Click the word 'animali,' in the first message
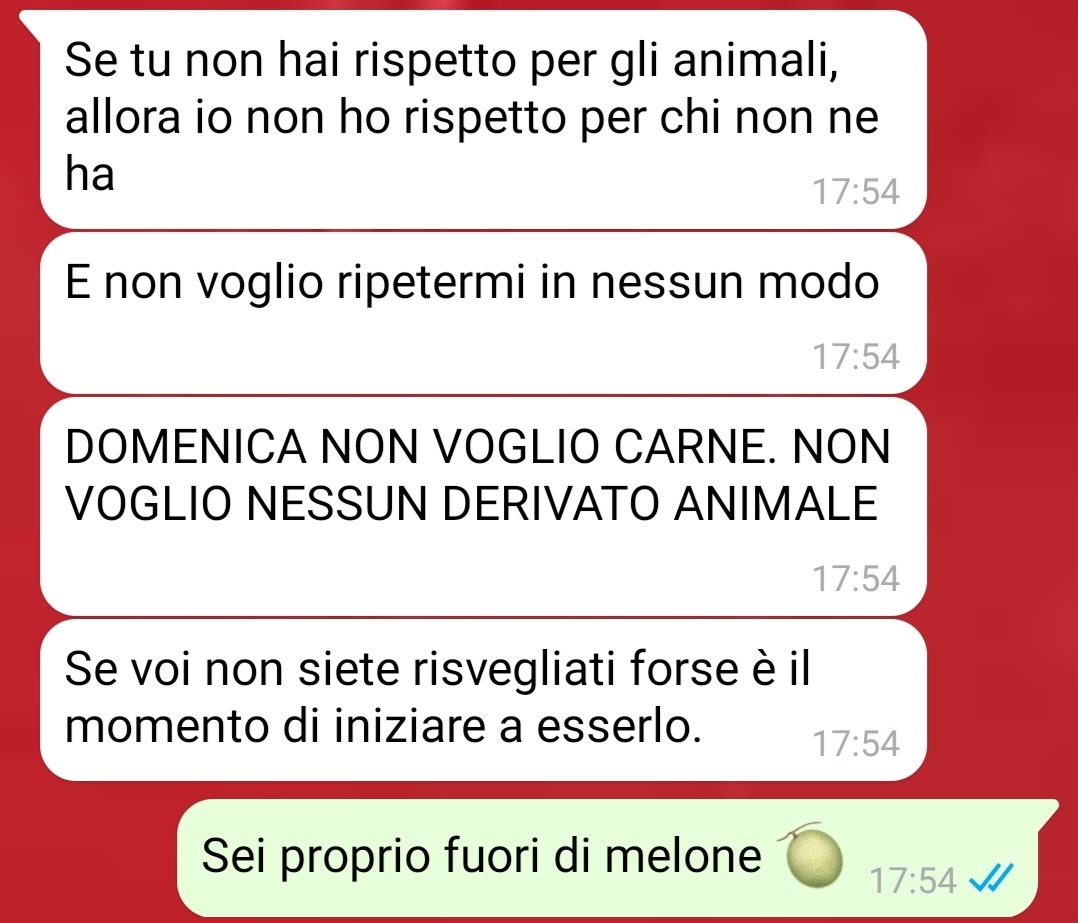The image size is (1078, 923). point(756,60)
